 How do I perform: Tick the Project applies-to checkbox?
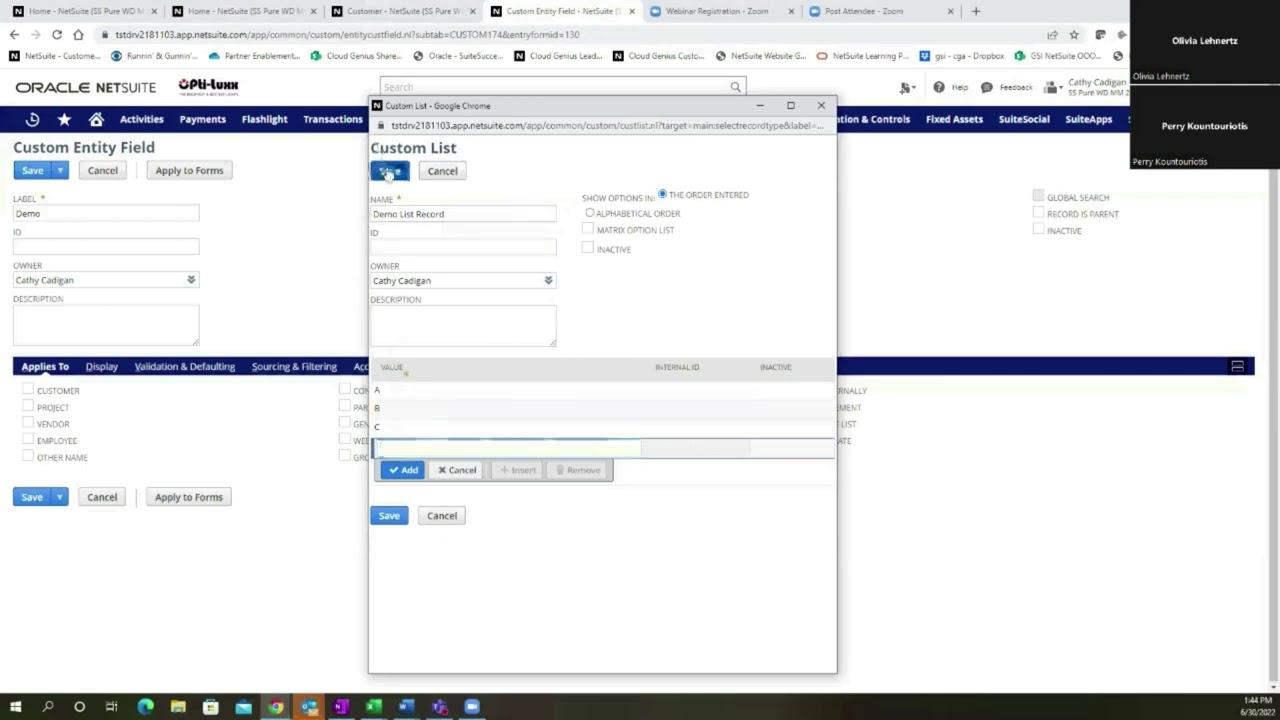coord(28,407)
